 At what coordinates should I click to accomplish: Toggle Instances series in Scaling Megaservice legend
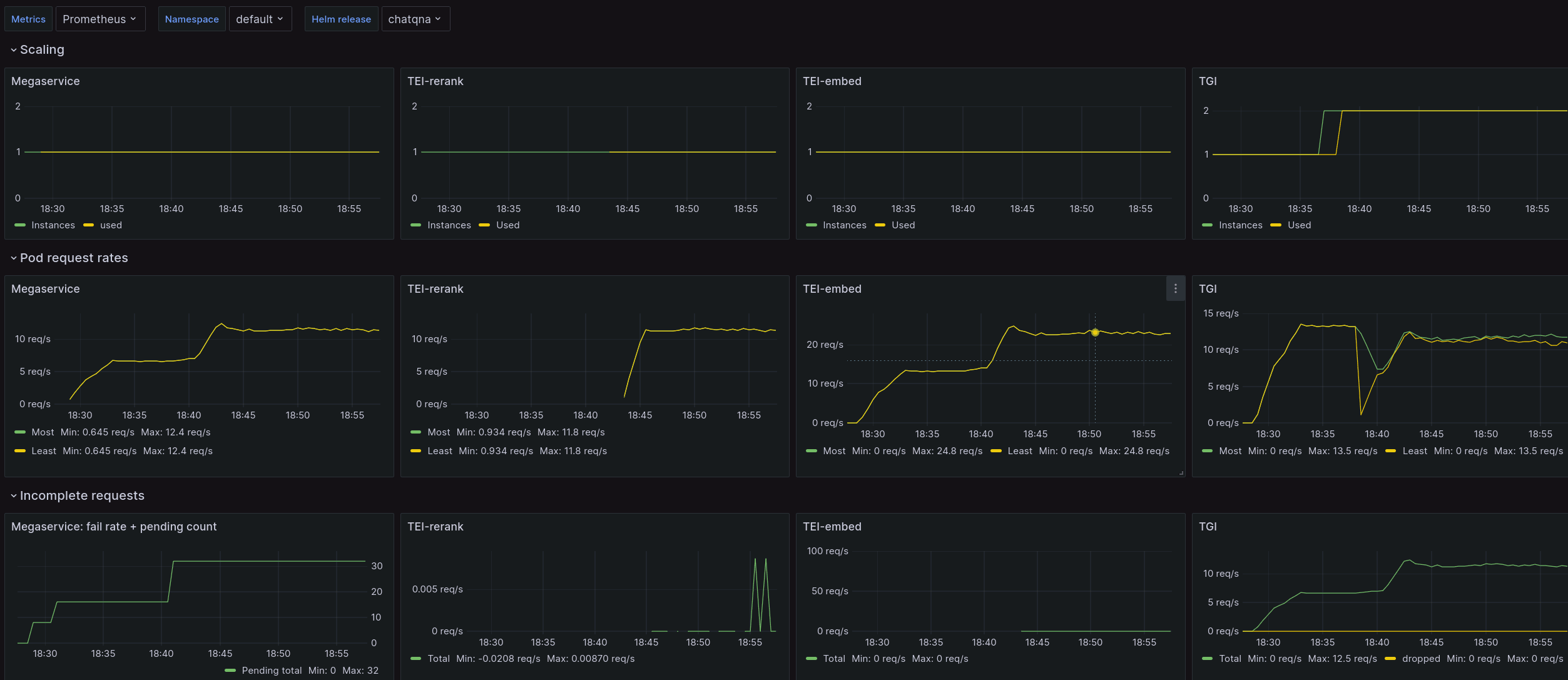point(53,225)
